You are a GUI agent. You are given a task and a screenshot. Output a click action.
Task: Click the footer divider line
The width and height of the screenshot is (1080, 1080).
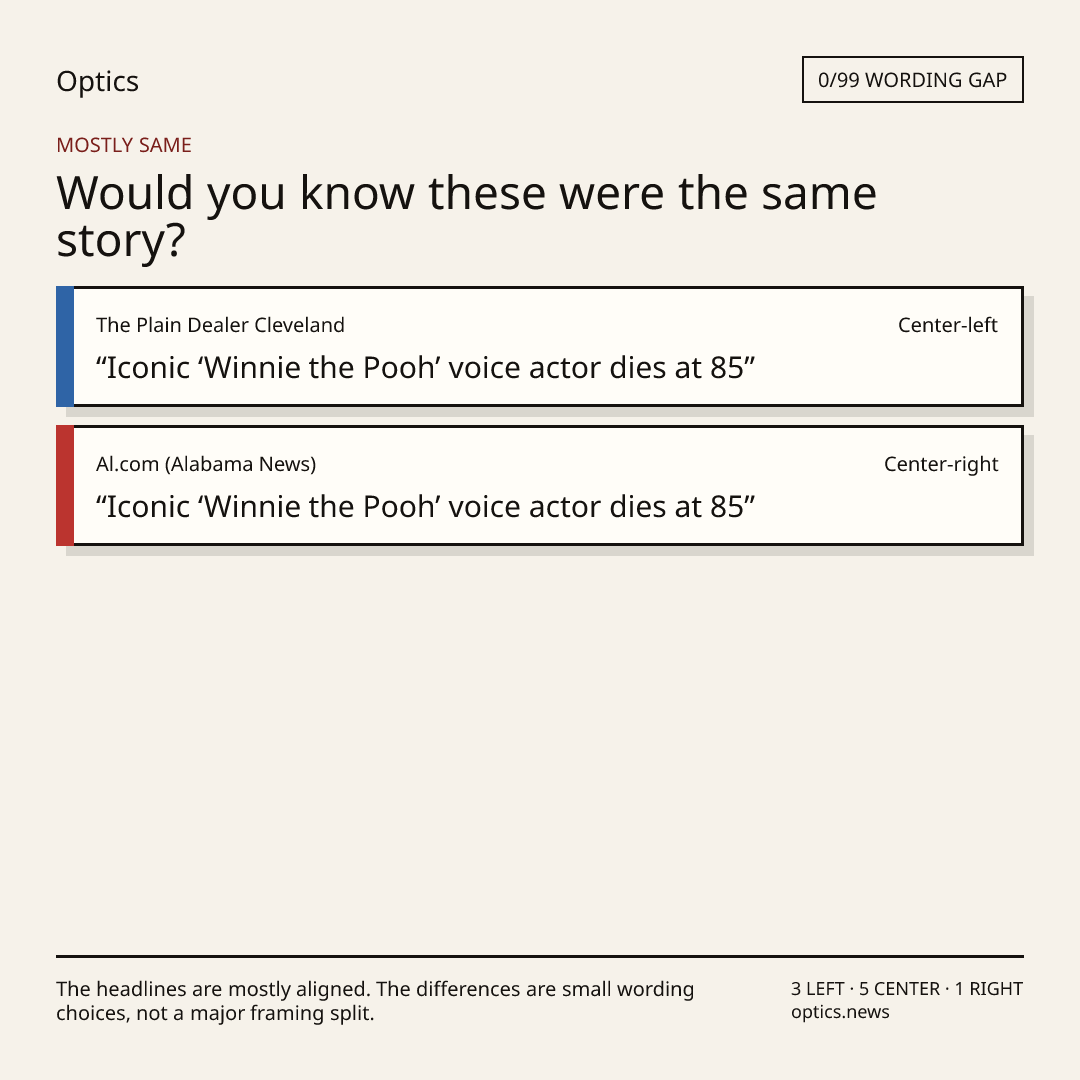click(540, 956)
